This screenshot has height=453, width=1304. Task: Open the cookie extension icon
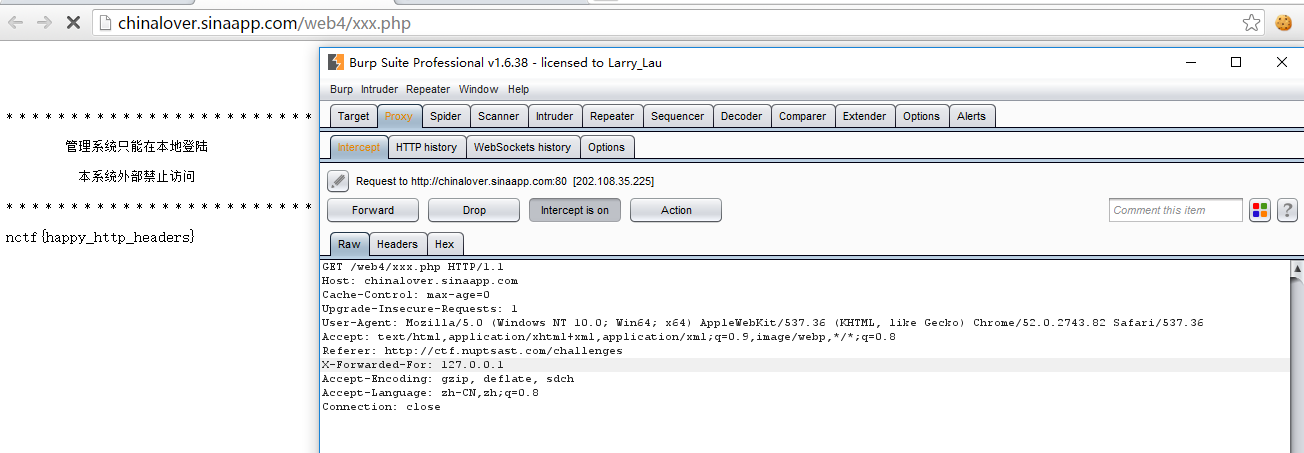[1283, 22]
